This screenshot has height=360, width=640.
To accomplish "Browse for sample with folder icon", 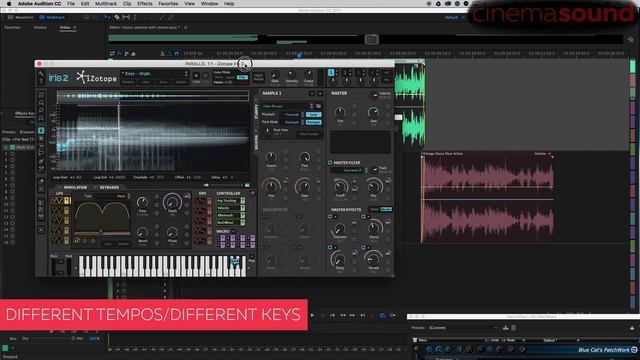I will (x=318, y=106).
